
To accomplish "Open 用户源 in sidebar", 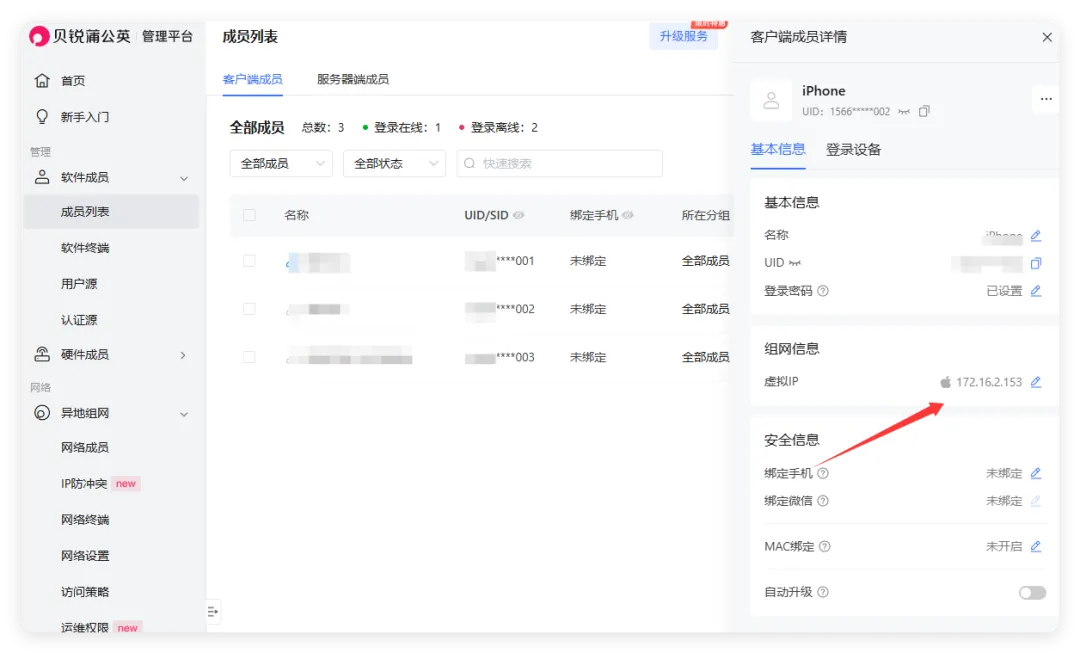I will tap(79, 284).
